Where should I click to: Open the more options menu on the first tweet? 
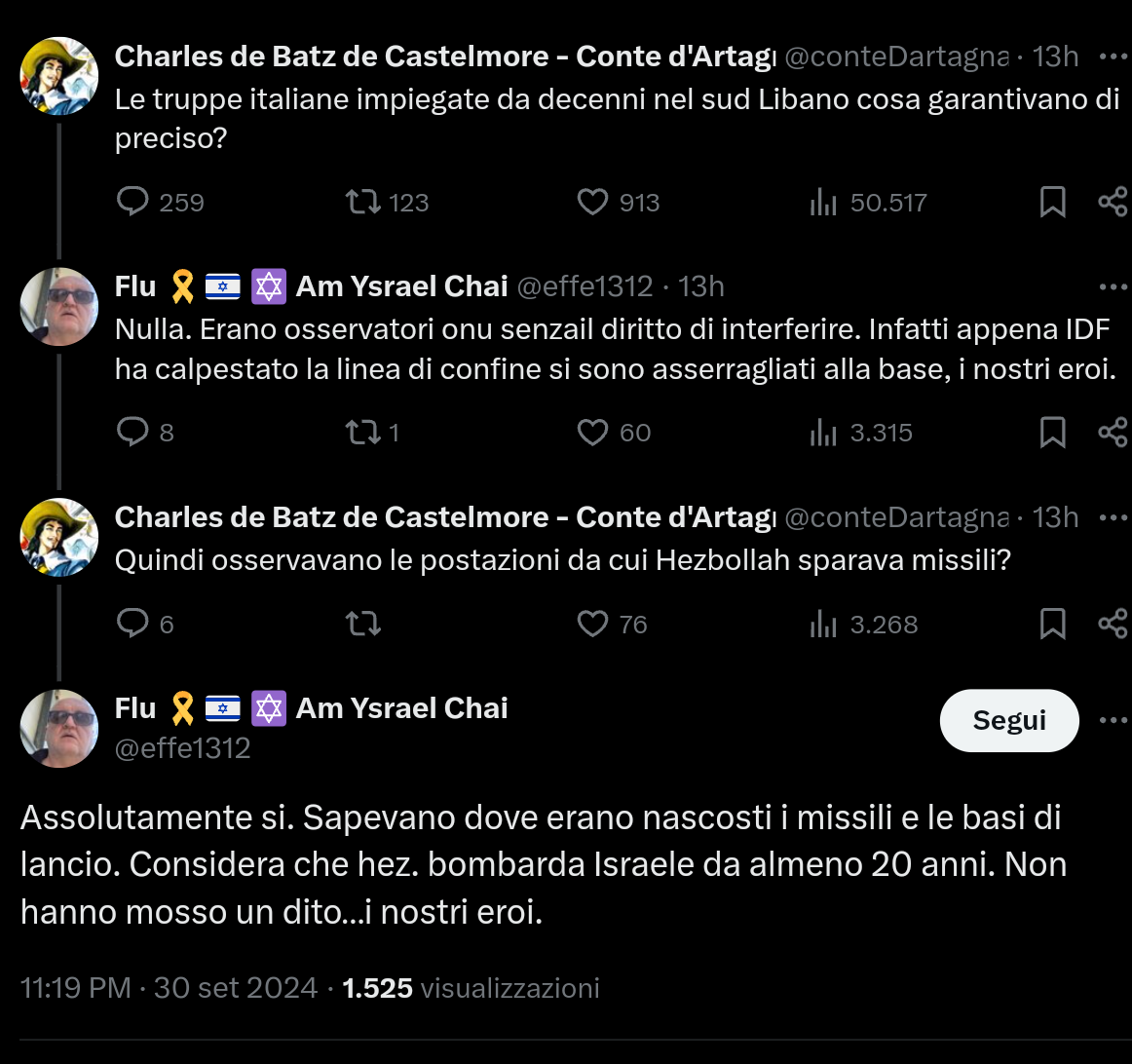pos(1113,57)
